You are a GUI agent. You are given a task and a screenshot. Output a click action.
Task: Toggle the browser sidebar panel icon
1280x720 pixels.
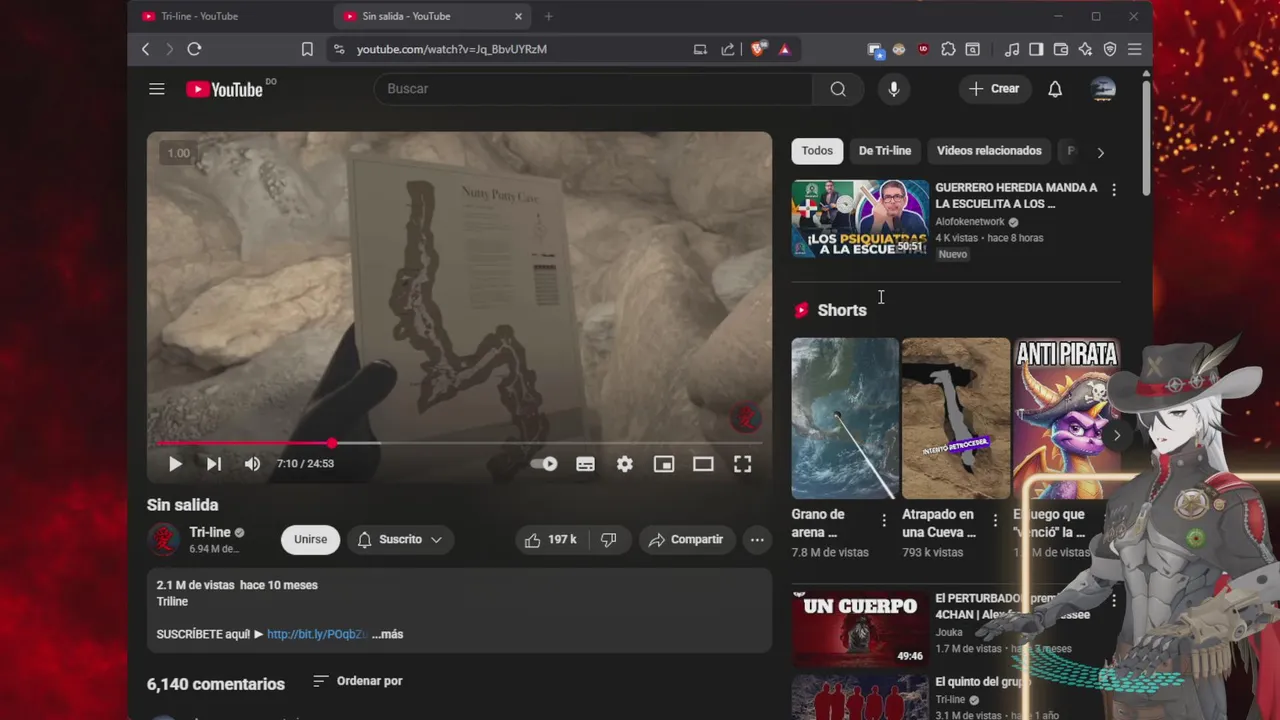1036,49
